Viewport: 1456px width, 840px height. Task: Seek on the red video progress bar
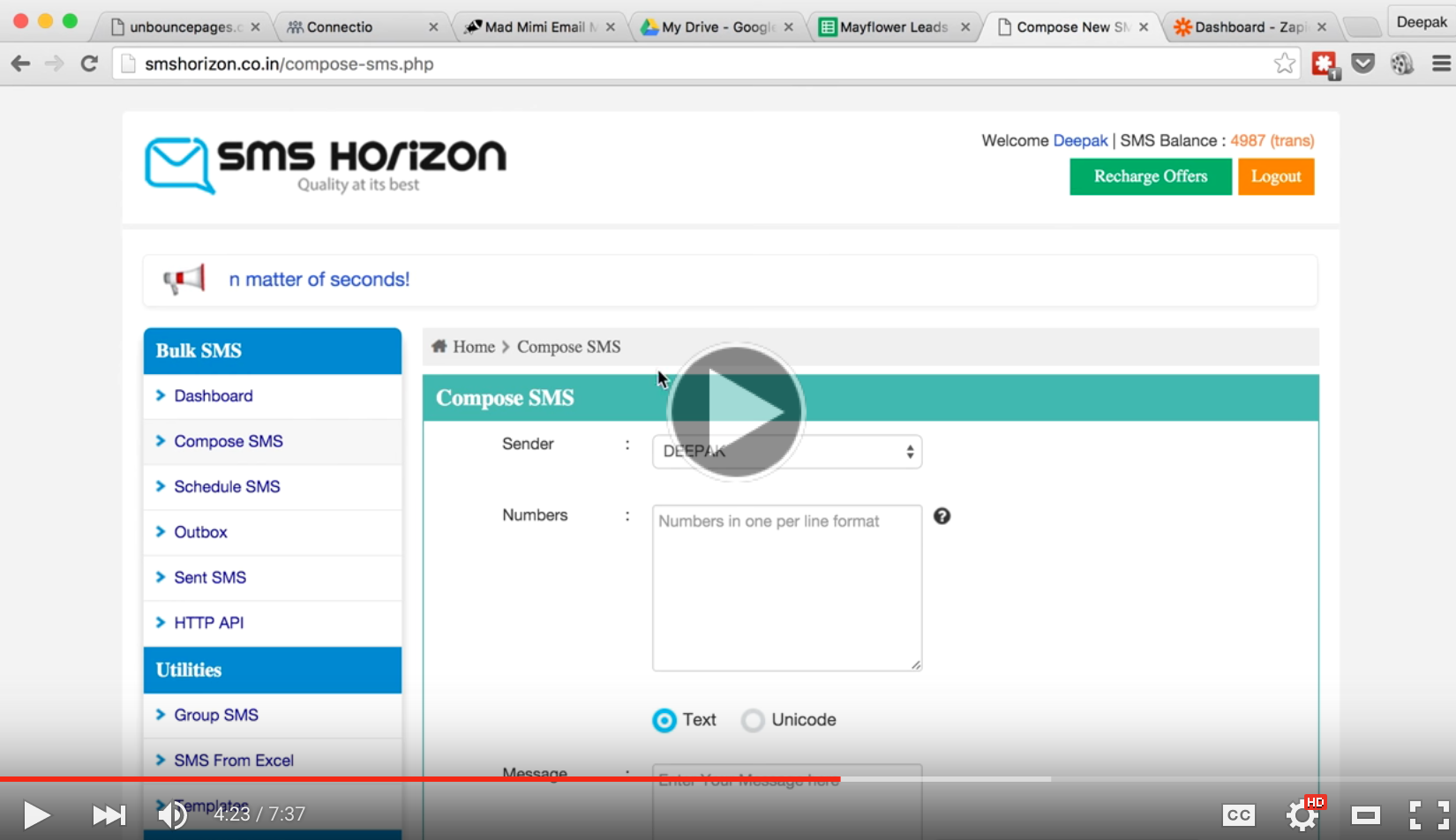click(420, 779)
